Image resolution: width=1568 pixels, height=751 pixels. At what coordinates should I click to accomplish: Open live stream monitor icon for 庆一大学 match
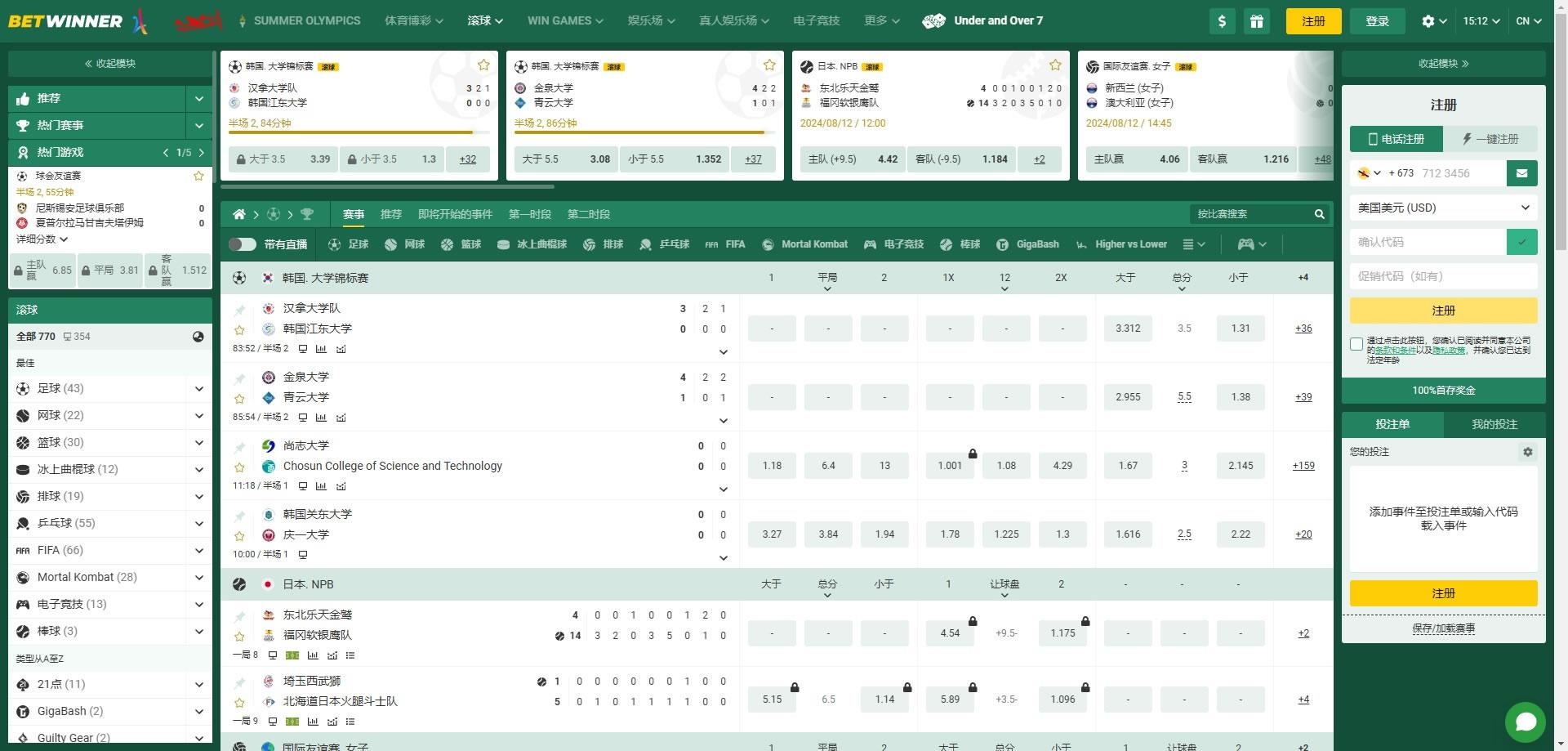click(303, 555)
